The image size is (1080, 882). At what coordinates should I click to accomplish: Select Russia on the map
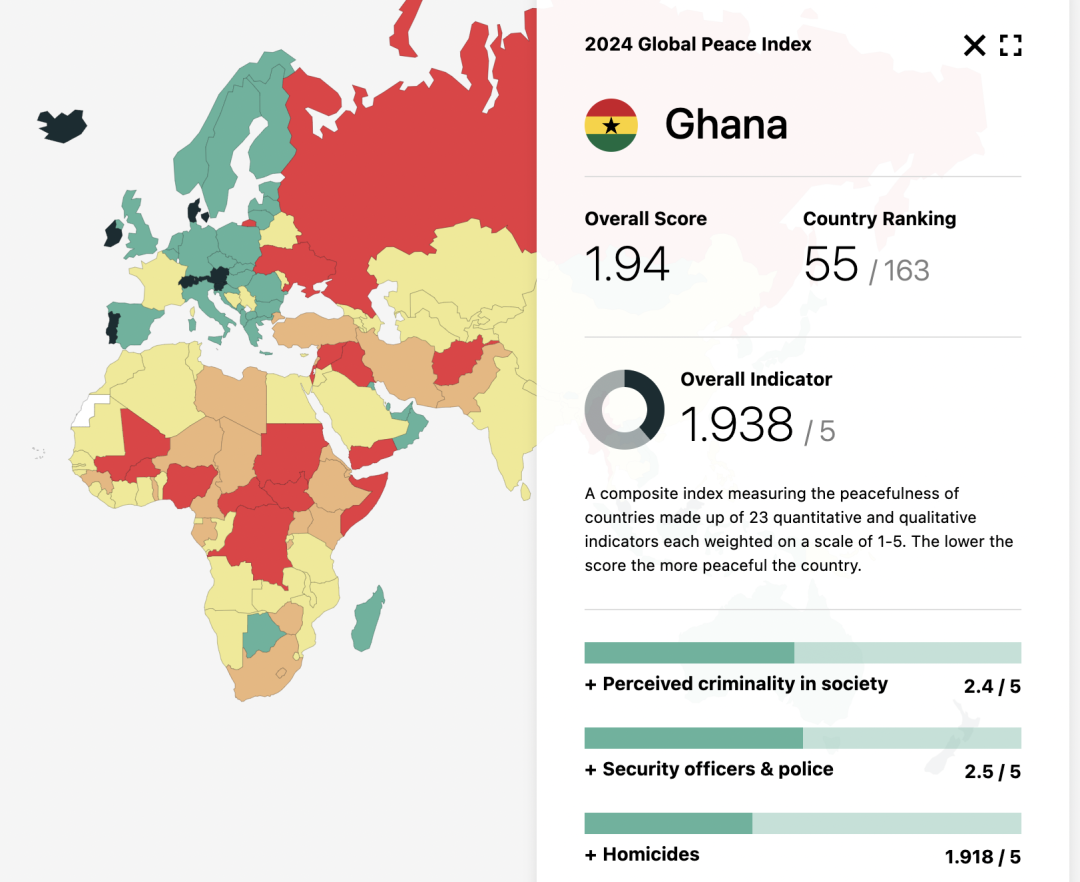[x=413, y=172]
